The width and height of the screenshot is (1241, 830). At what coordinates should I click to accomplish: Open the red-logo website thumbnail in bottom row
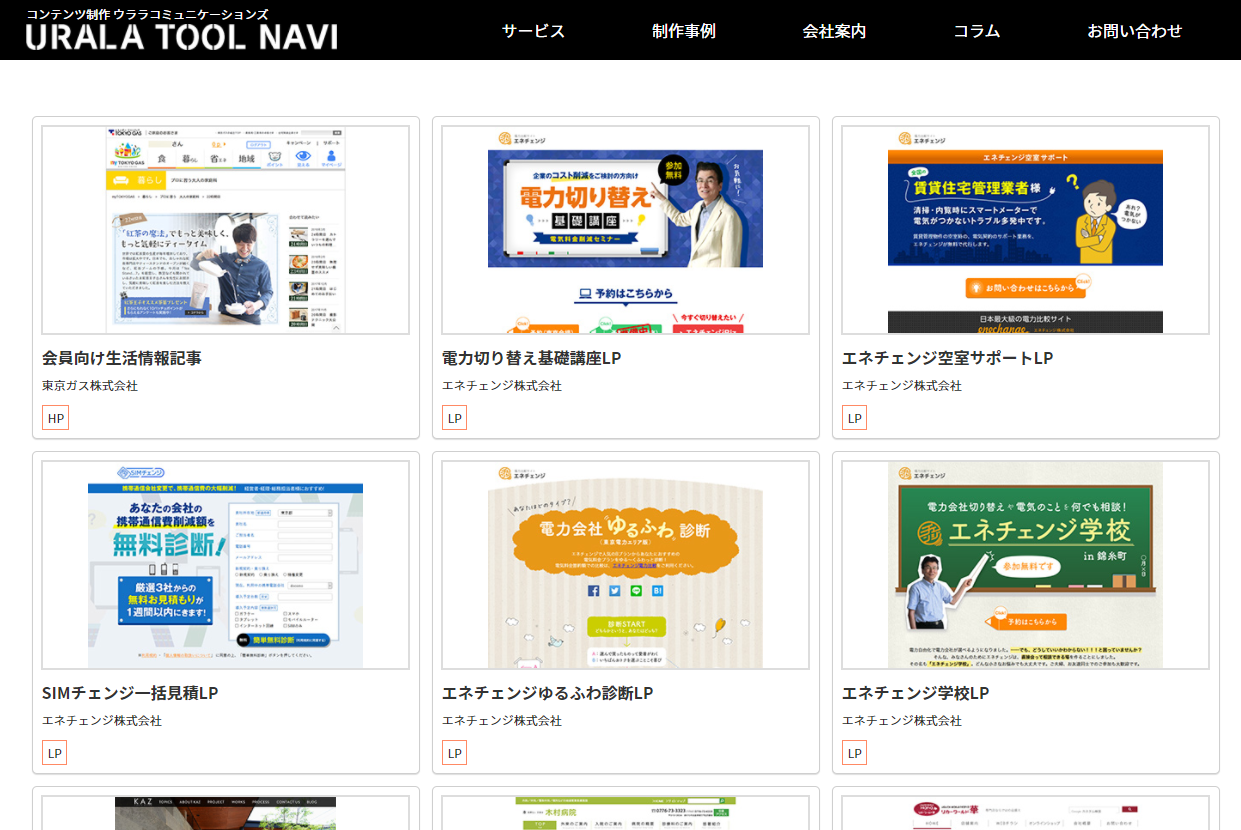click(1026, 813)
